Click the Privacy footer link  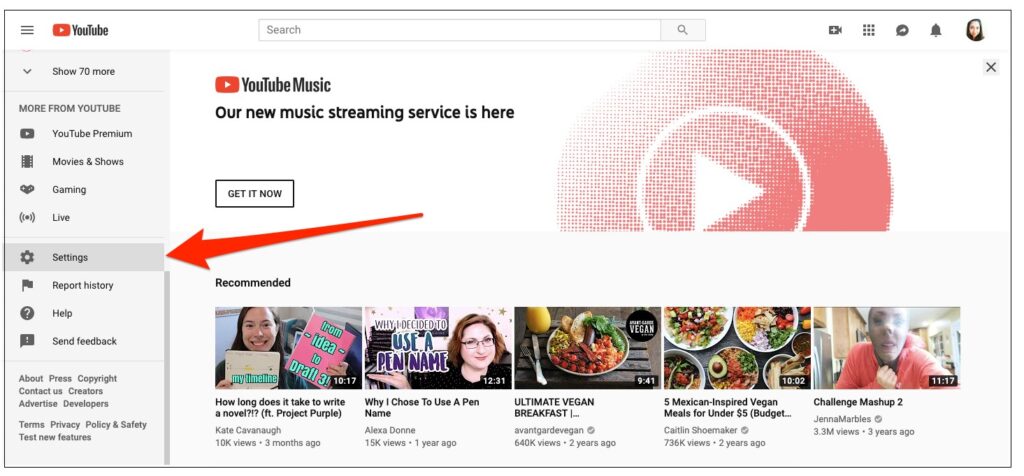[x=65, y=424]
